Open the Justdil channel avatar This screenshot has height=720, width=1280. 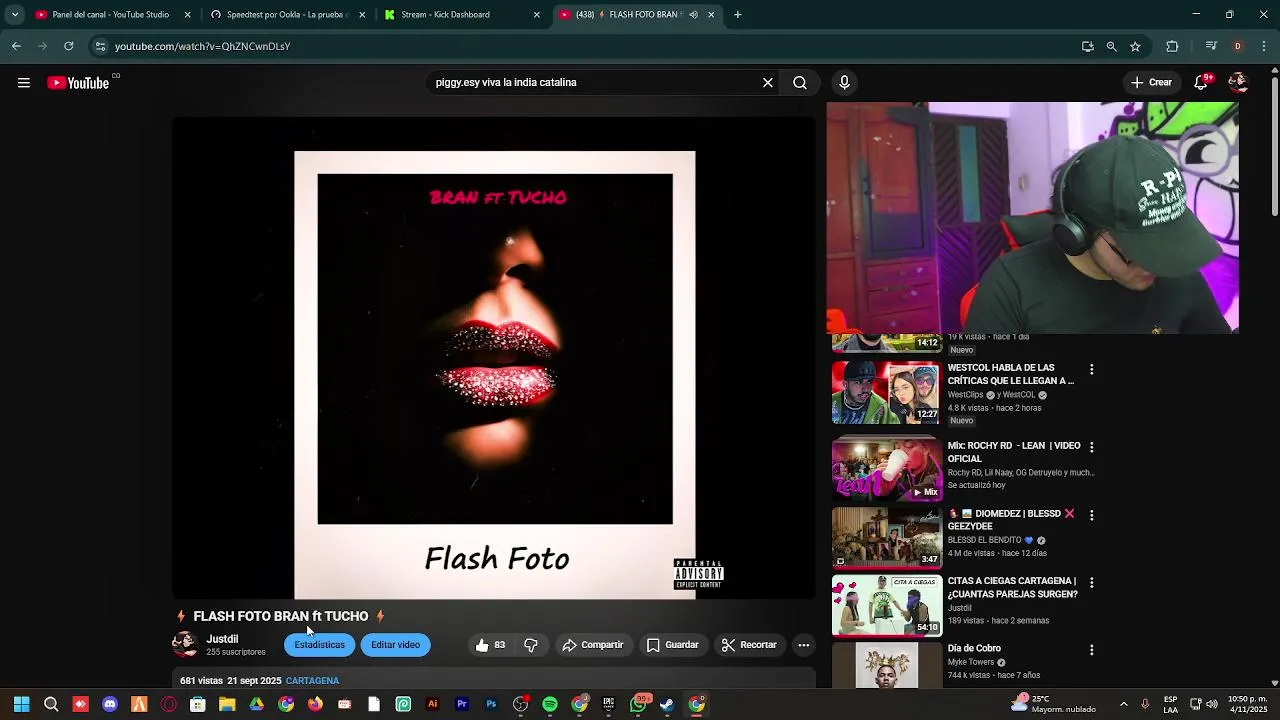185,645
